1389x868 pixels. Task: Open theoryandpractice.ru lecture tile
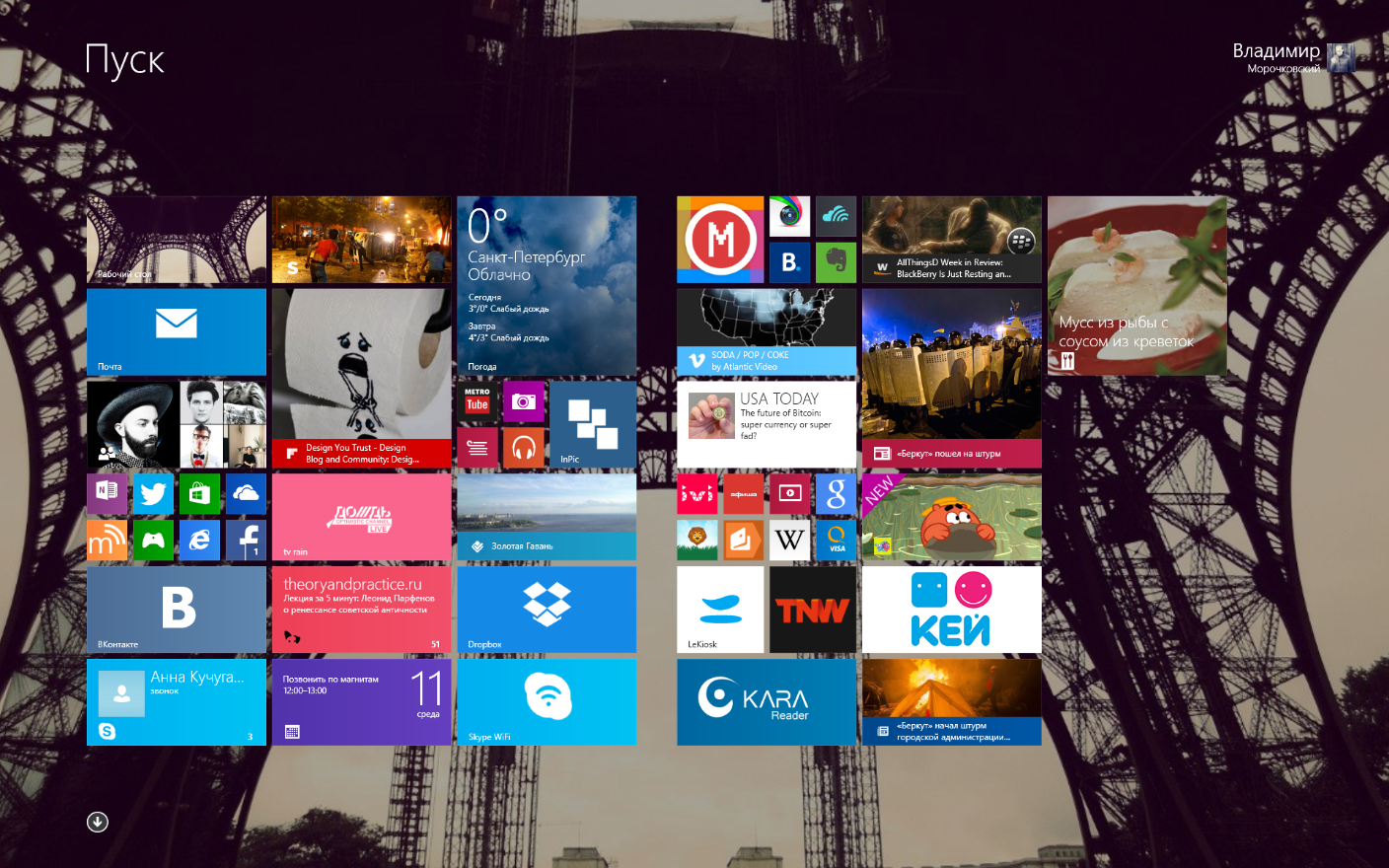click(362, 610)
